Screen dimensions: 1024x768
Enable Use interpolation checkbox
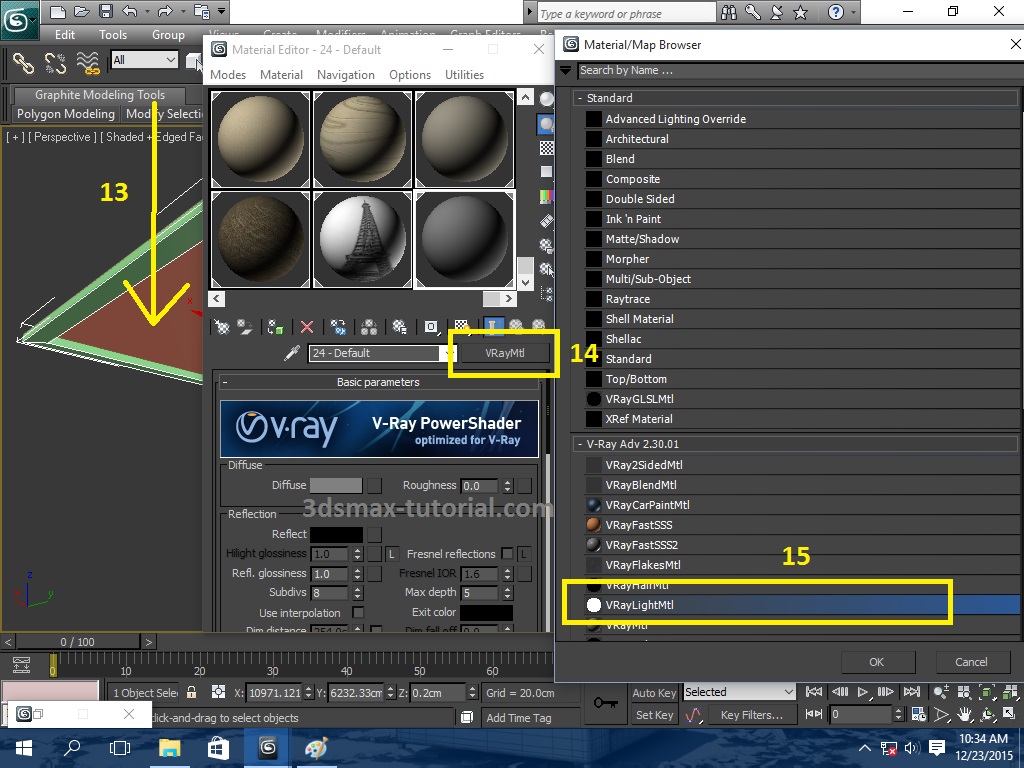358,613
